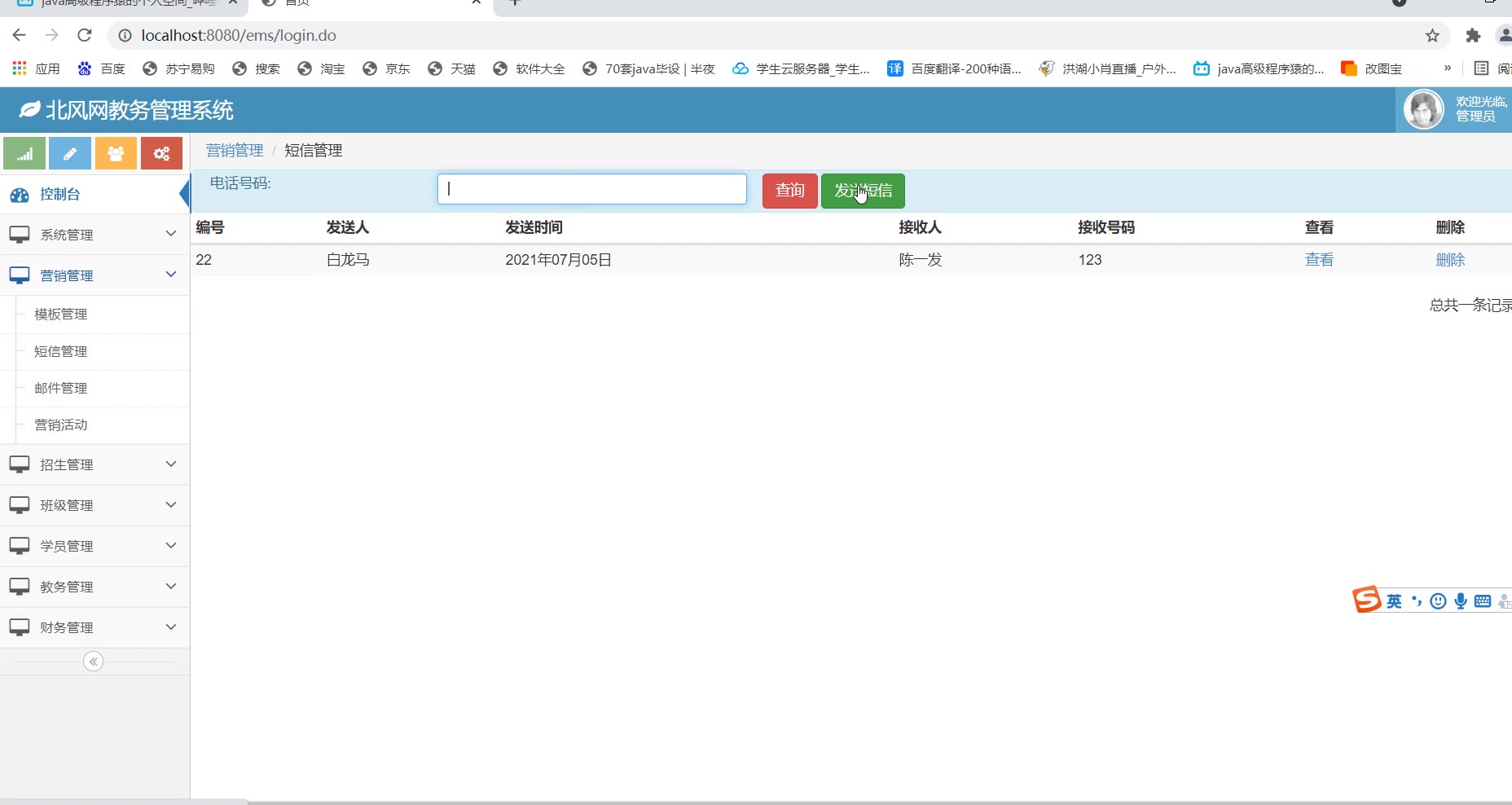Open the 百度翻译 bookmark

[954, 68]
